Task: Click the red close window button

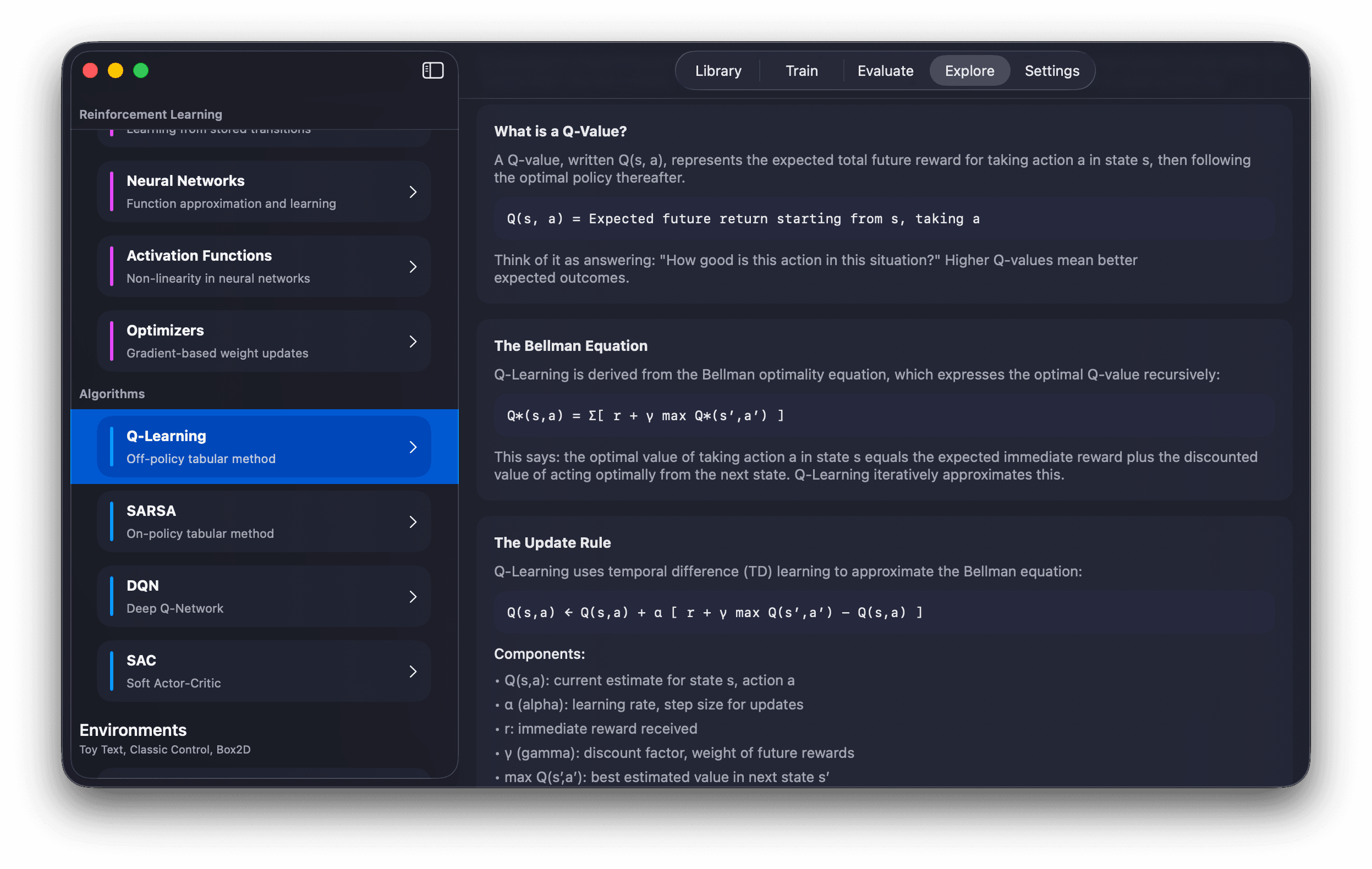Action: pos(91,70)
